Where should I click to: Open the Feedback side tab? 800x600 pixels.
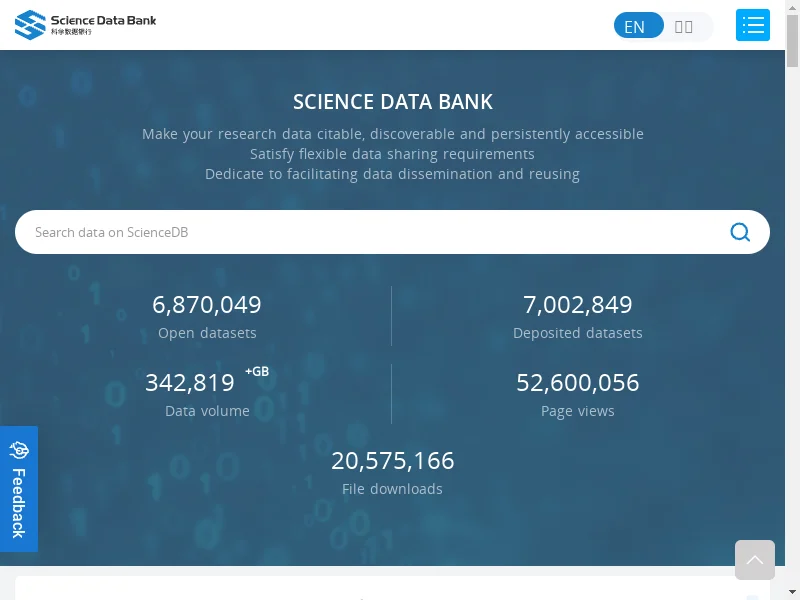point(19,489)
